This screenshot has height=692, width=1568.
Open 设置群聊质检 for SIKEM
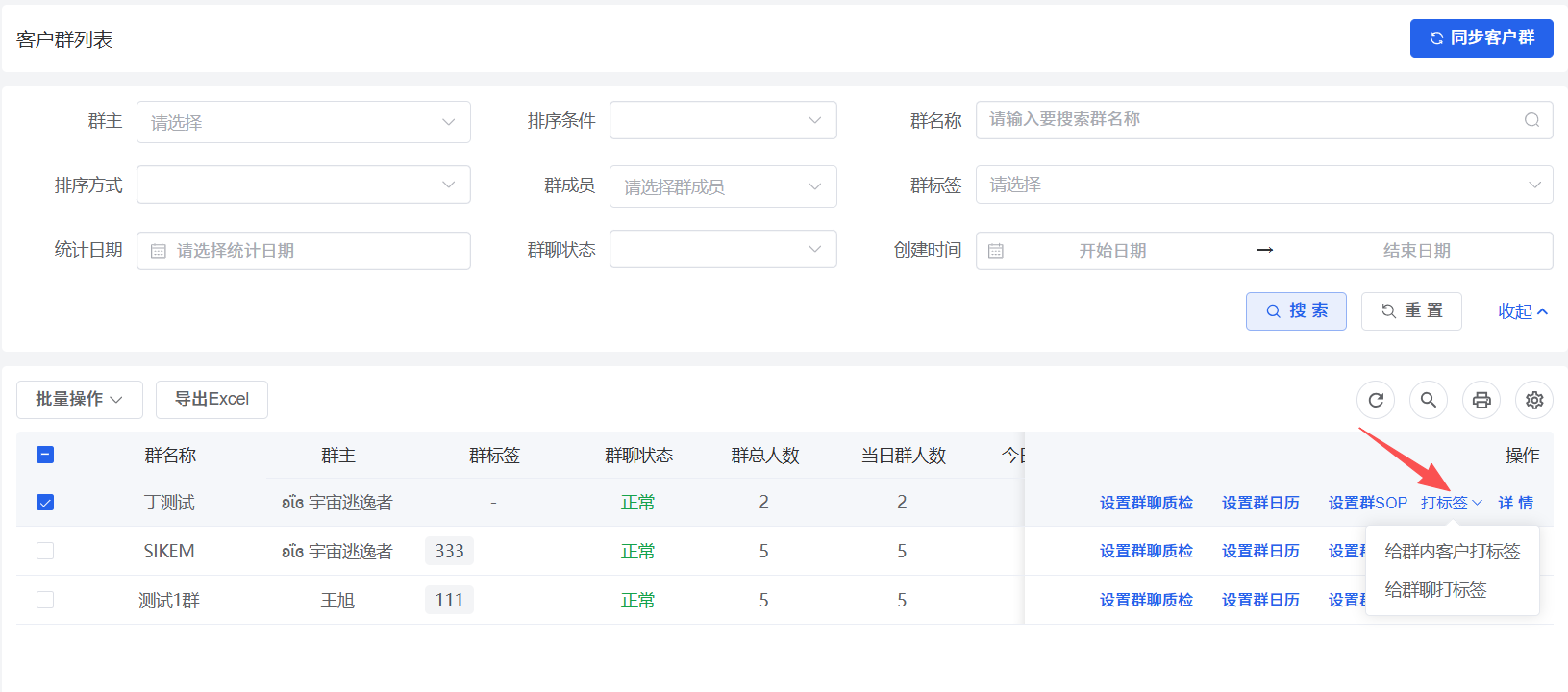pyautogui.click(x=1146, y=551)
